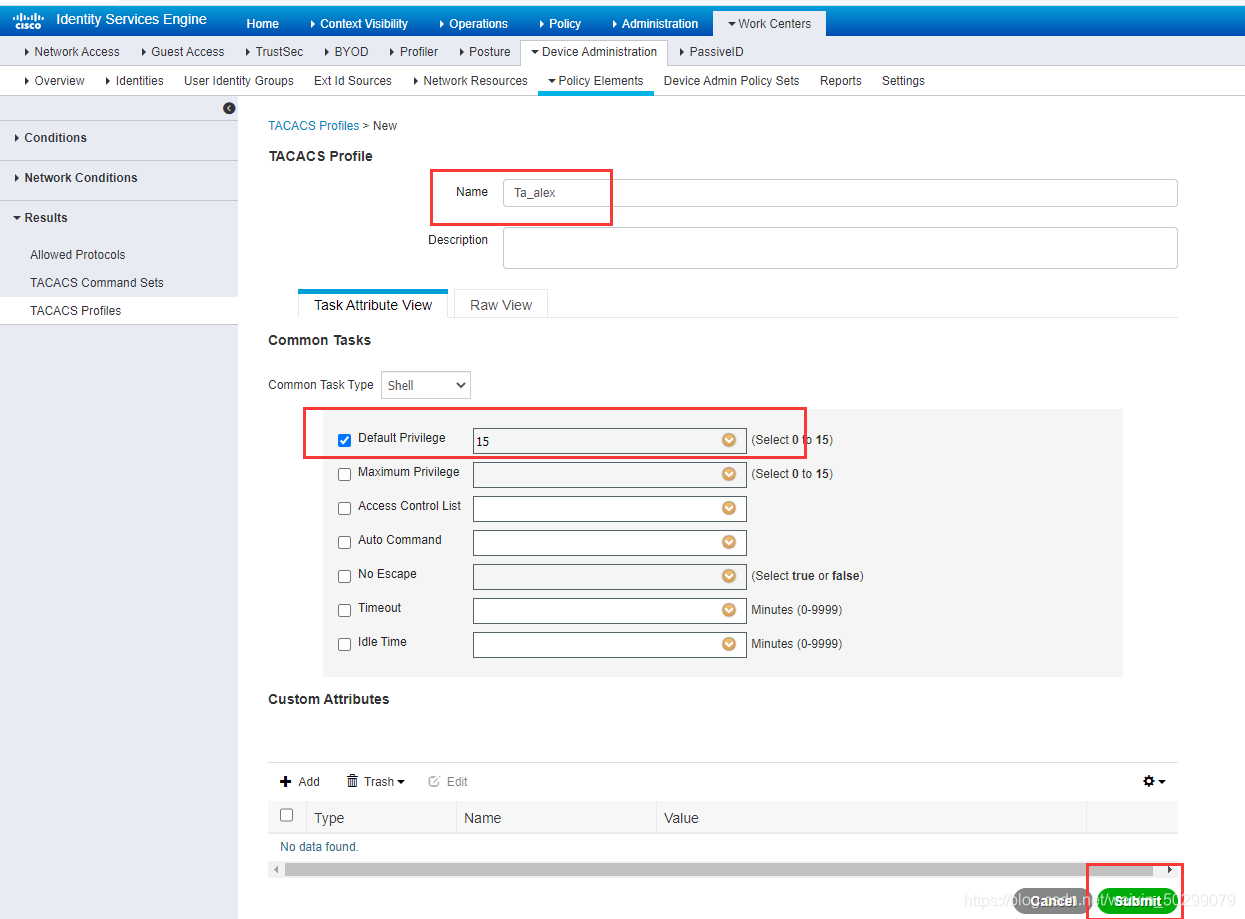Check the Timeout checkbox

(344, 609)
